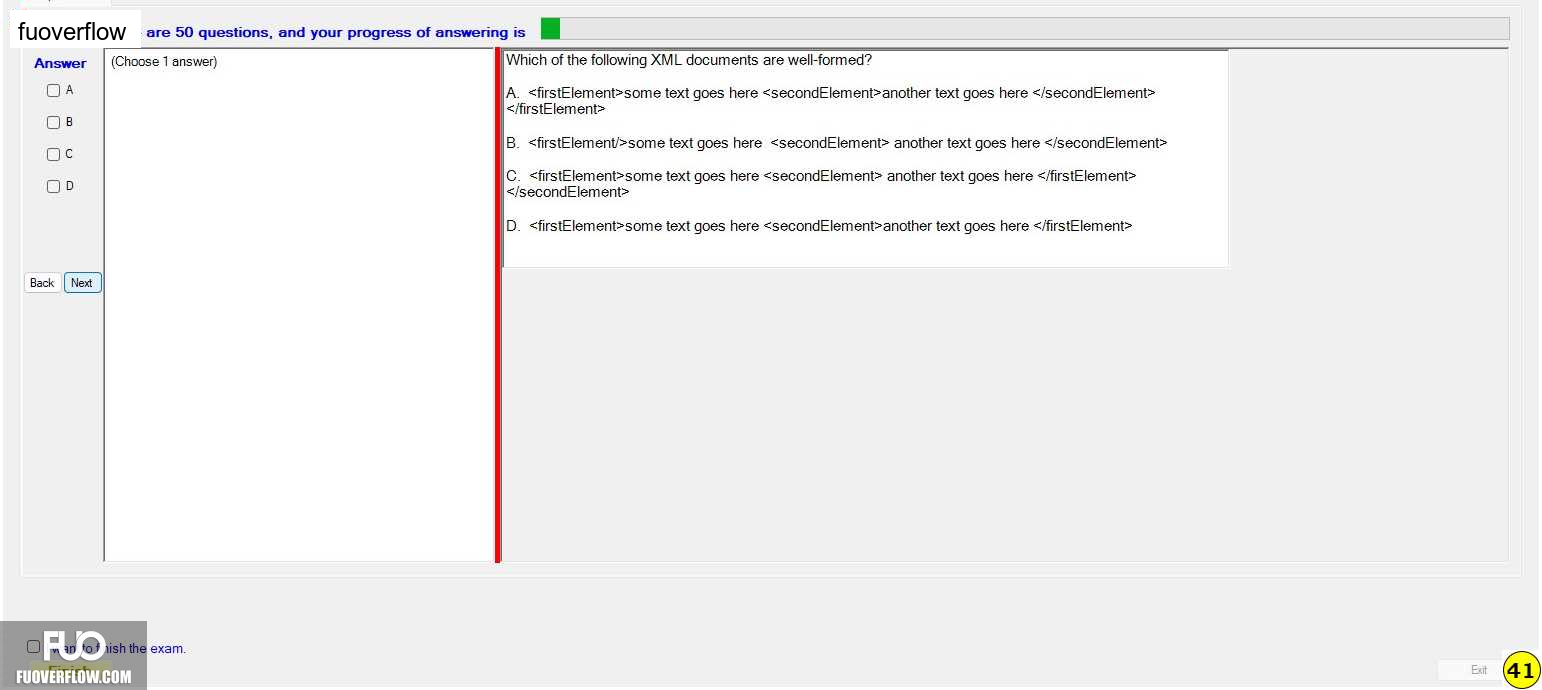Click the option B XML text
Image resolution: width=1542 pixels, height=690 pixels.
tap(837, 143)
